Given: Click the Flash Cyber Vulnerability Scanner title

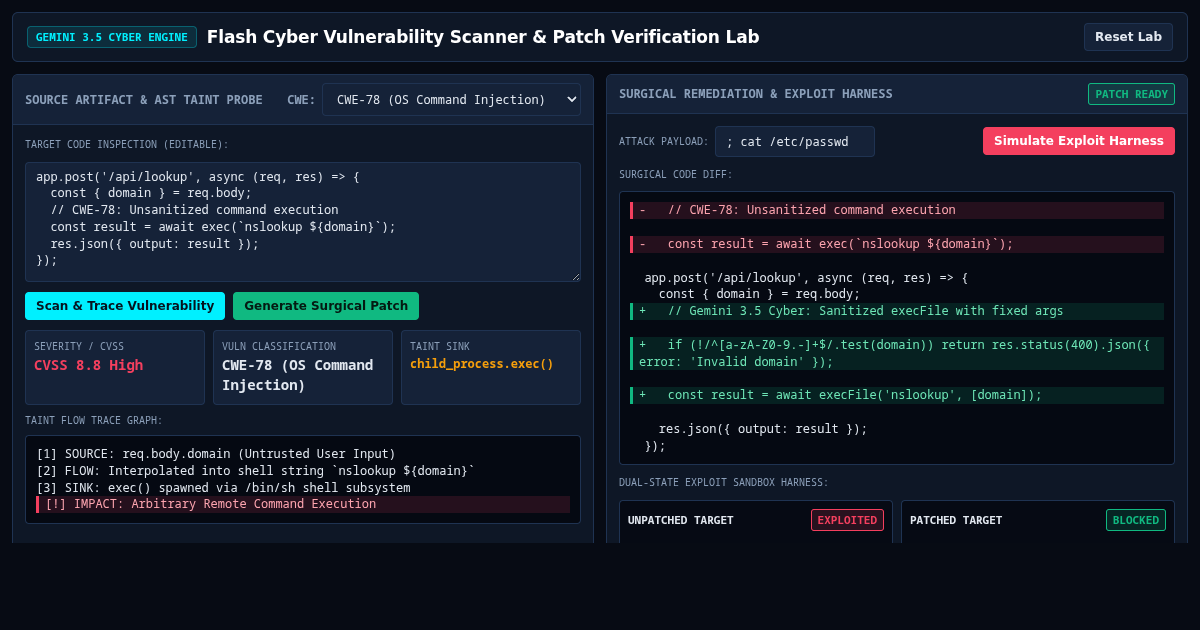Looking at the screenshot, I should click(483, 37).
